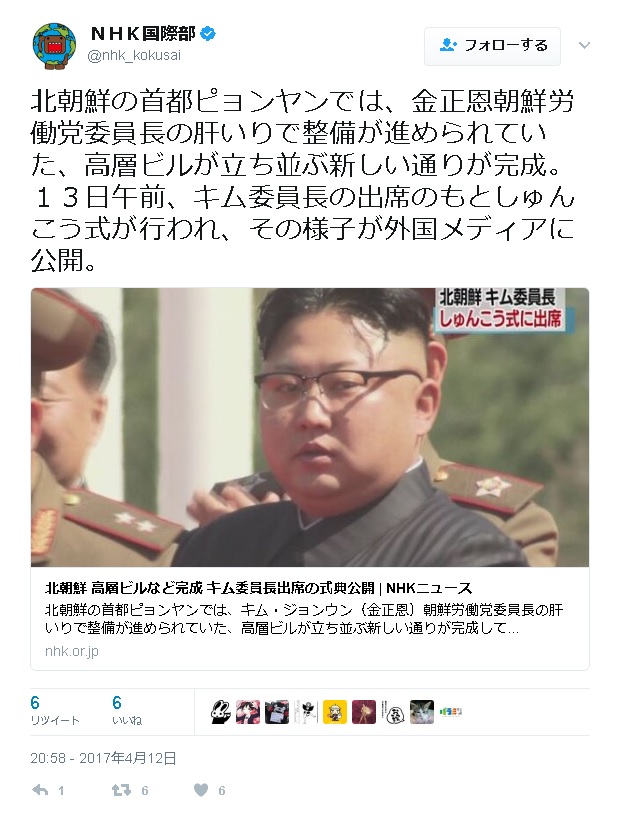Open the yellow background liker avatar
Image resolution: width=619 pixels, height=819 pixels.
click(x=334, y=712)
